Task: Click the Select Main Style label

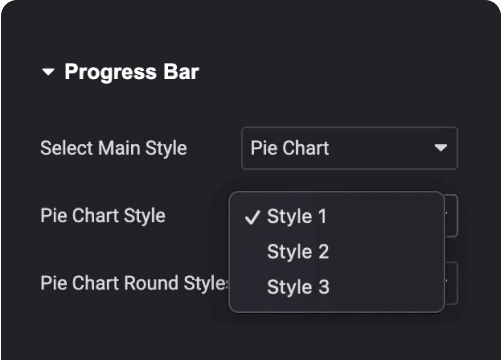Action: (113, 148)
